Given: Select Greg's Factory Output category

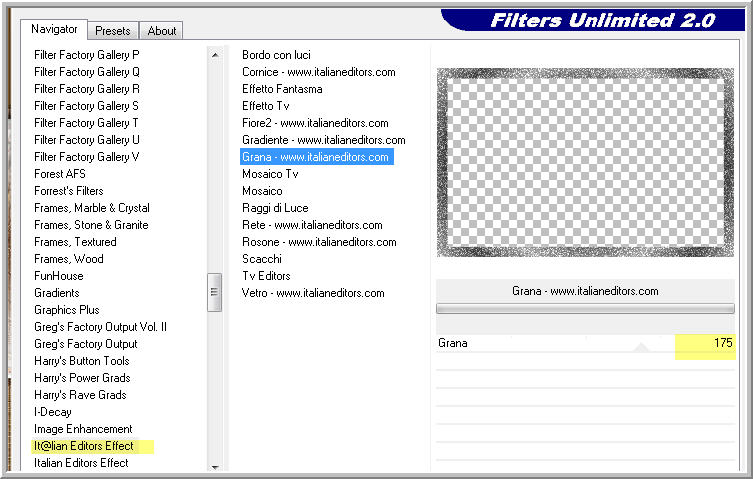Looking at the screenshot, I should tap(86, 344).
